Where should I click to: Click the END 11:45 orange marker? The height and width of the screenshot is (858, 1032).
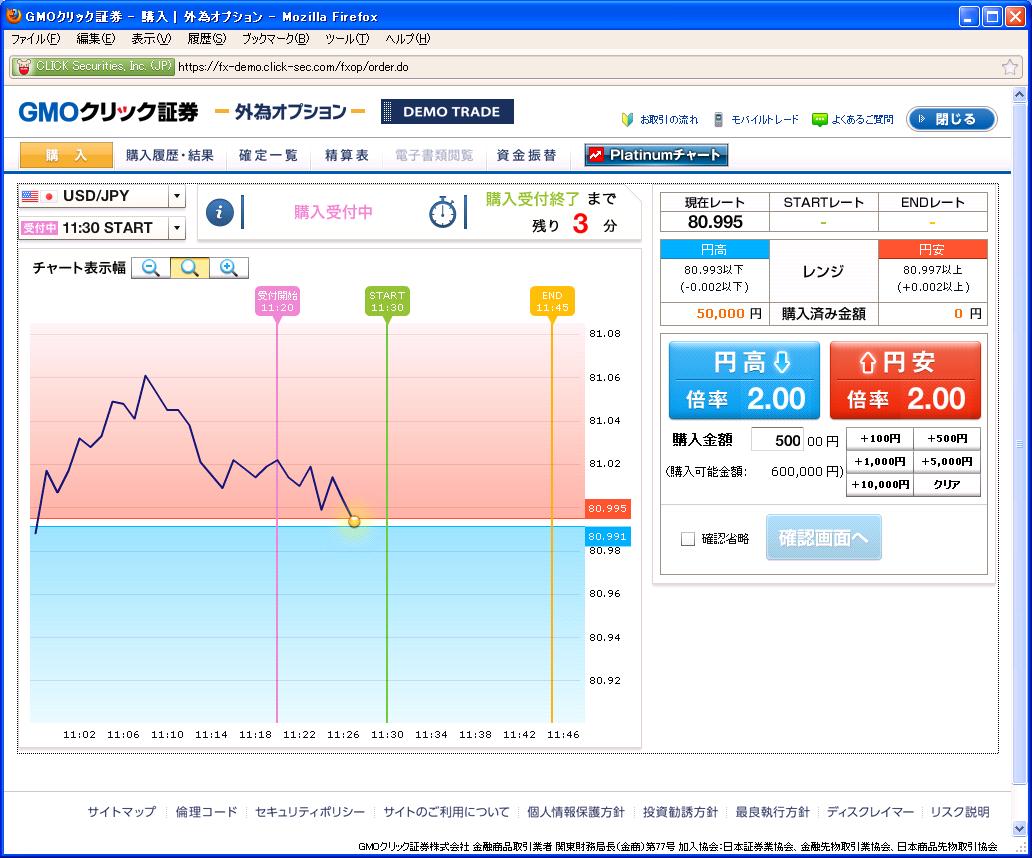tap(552, 301)
